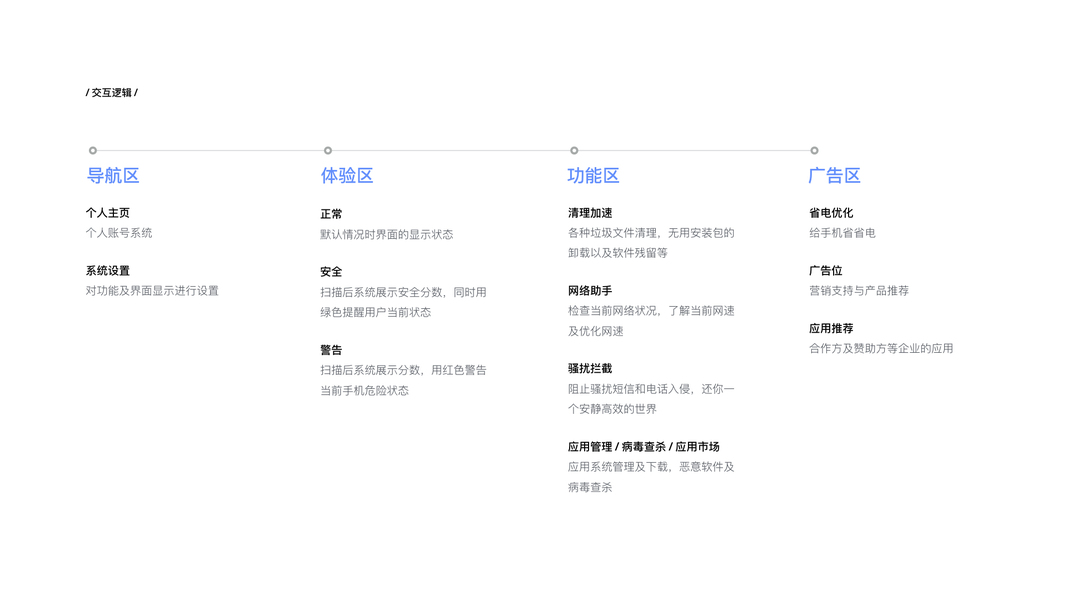Click the 应用推荐 item title

831,329
